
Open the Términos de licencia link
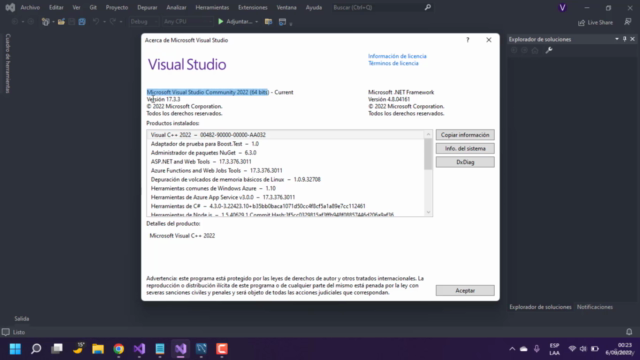click(393, 63)
